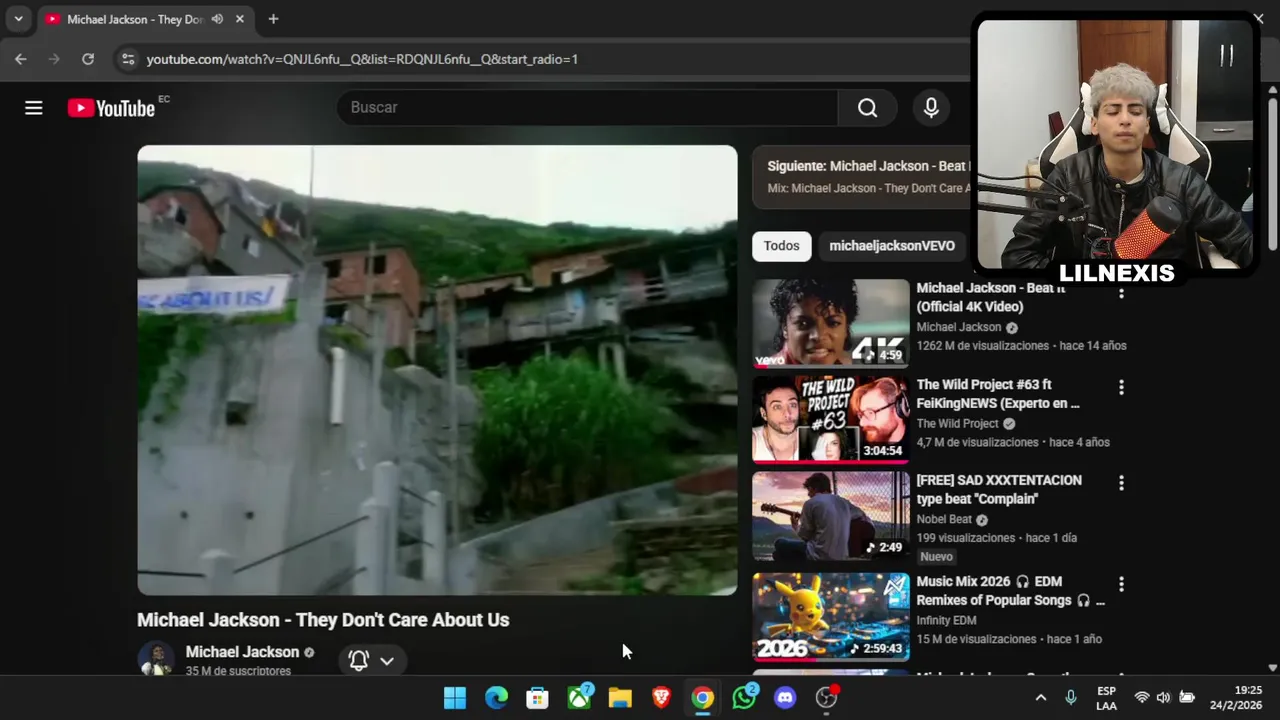Reload the current page
Screen dimensions: 1280x720
88,59
